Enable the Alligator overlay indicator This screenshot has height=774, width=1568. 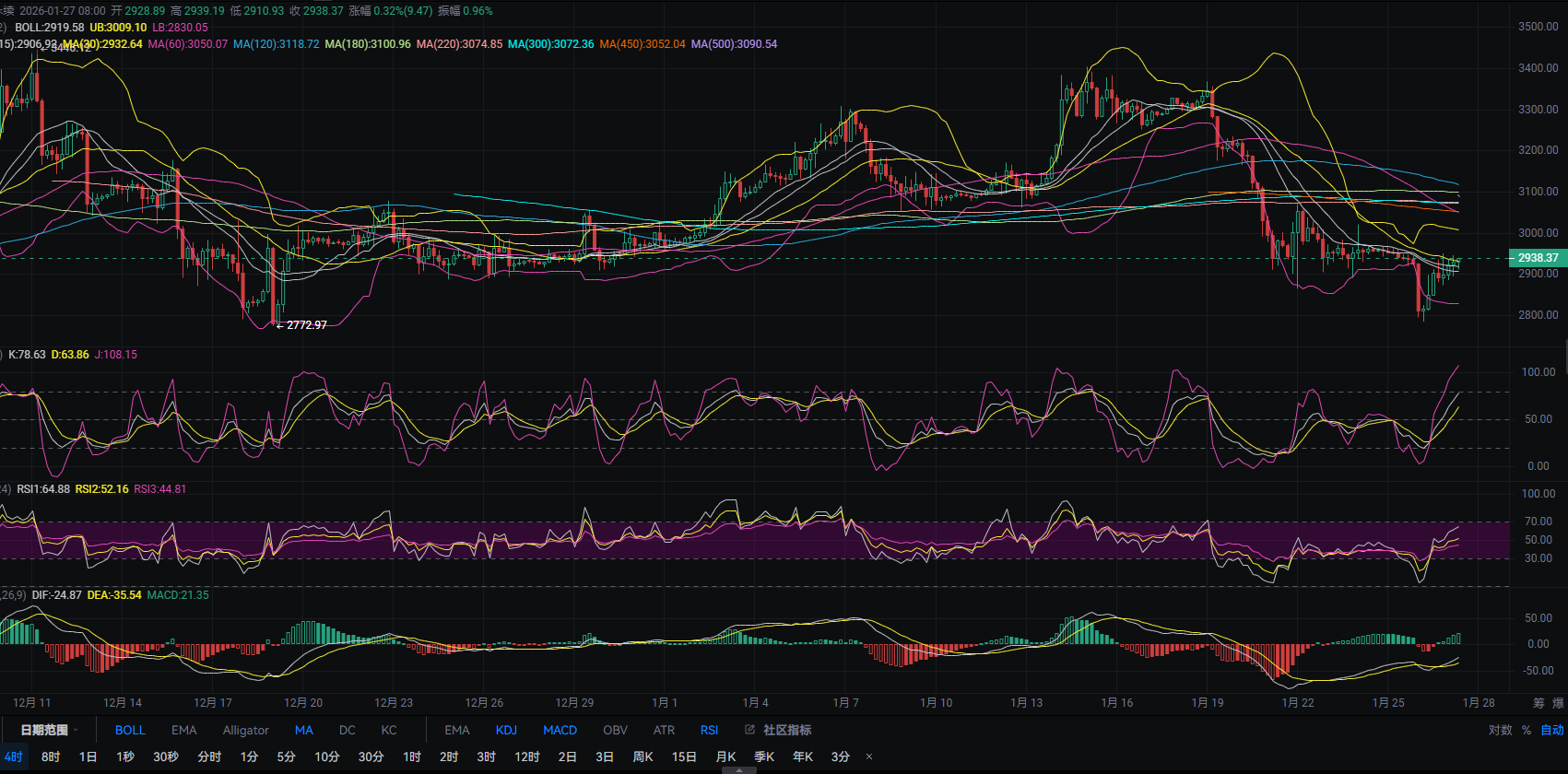245,730
